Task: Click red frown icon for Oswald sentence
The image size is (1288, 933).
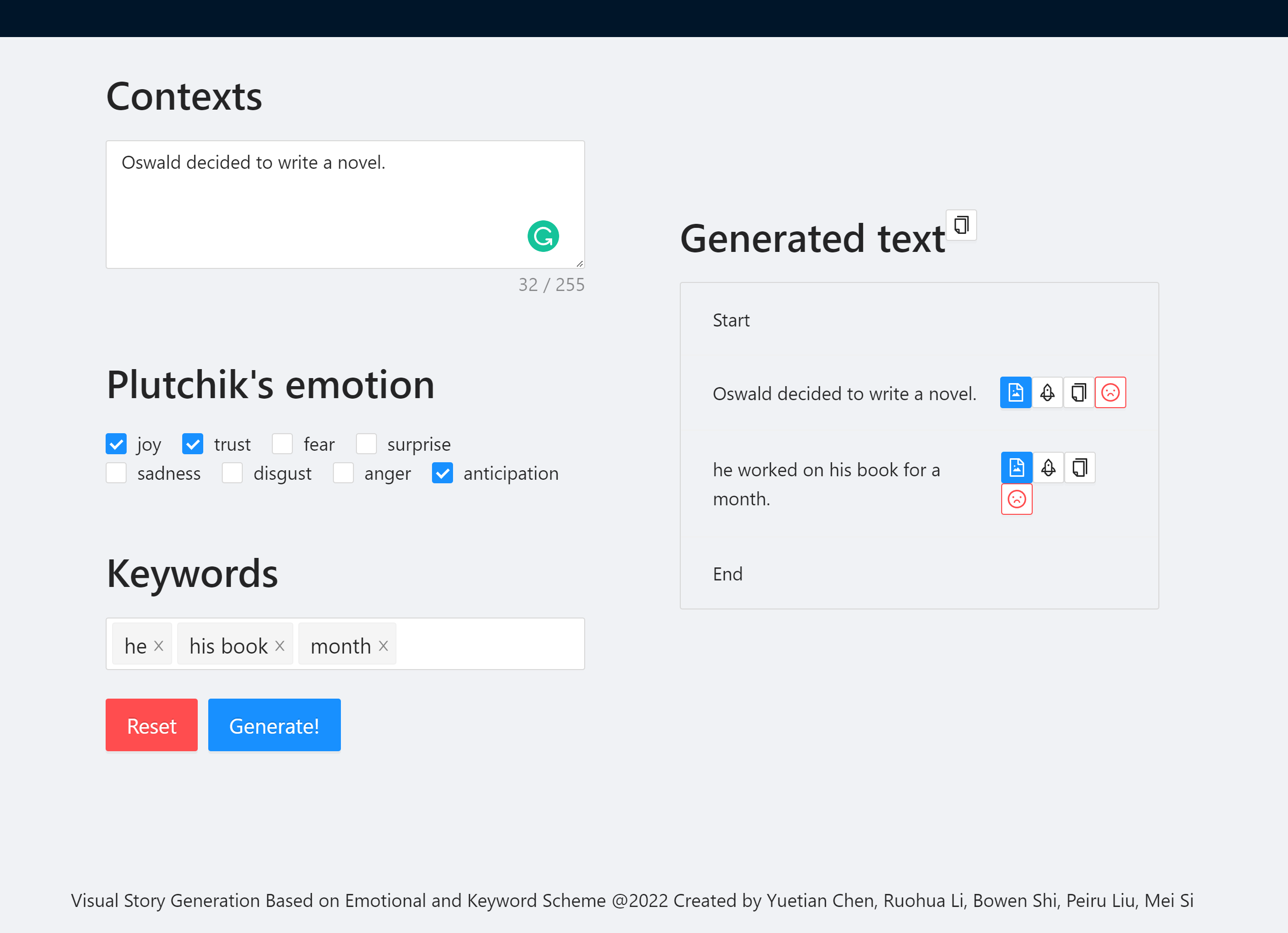Action: tap(1110, 392)
